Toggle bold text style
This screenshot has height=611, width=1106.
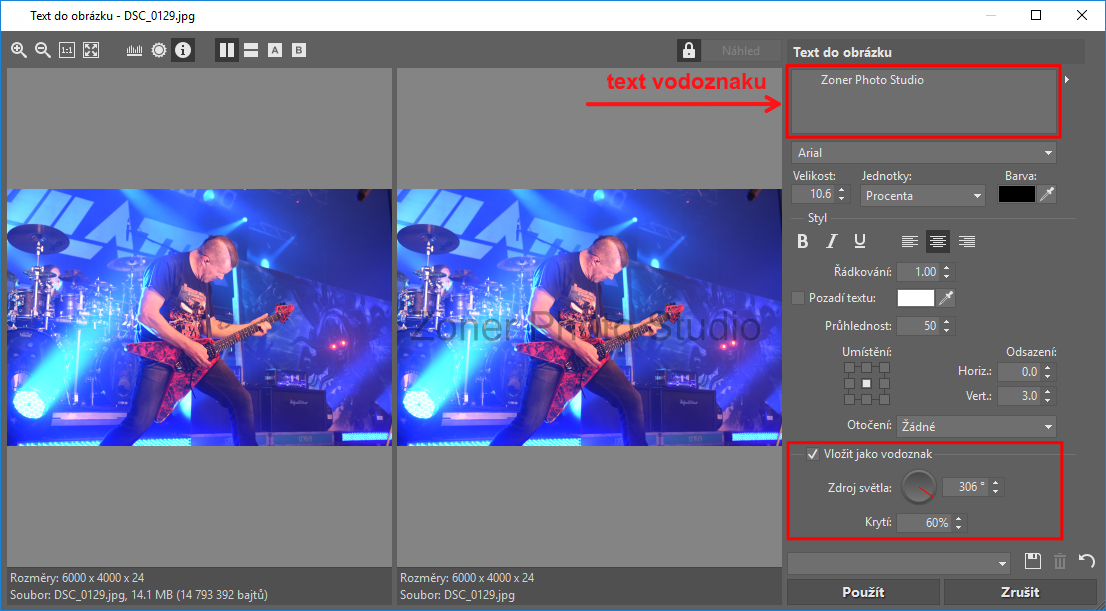click(x=803, y=241)
